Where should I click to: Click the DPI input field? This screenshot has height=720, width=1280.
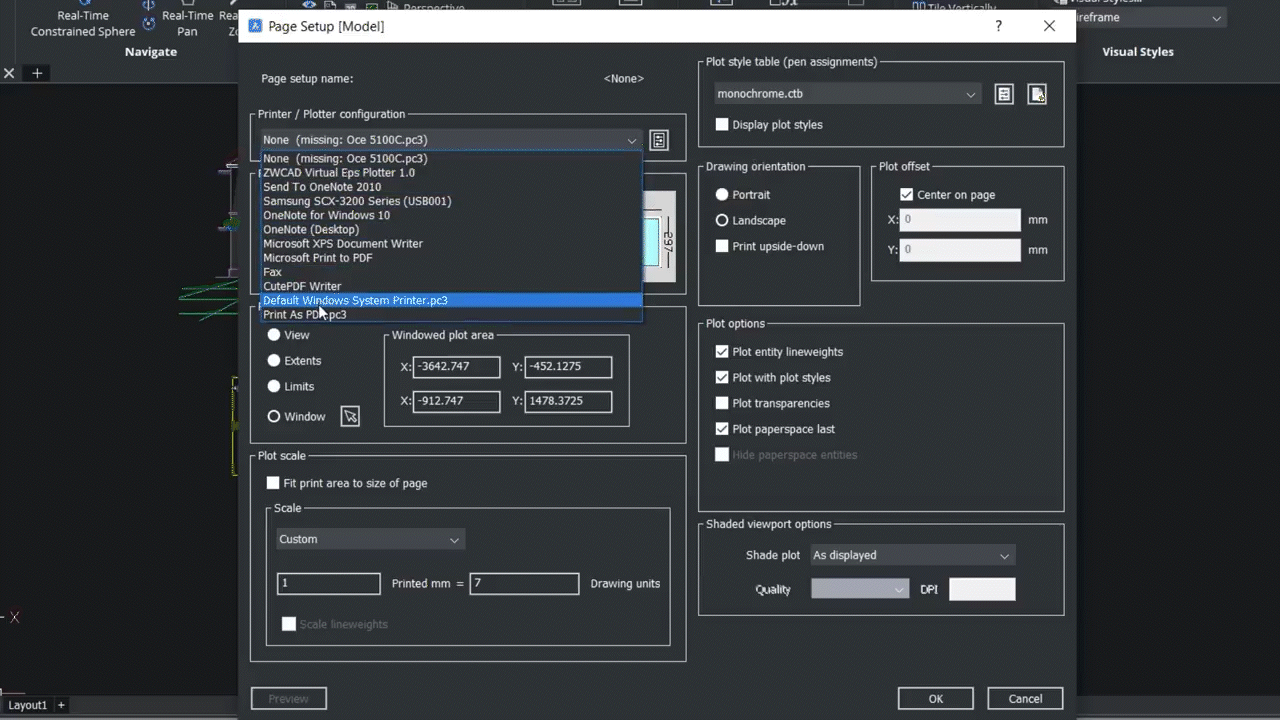pos(982,589)
